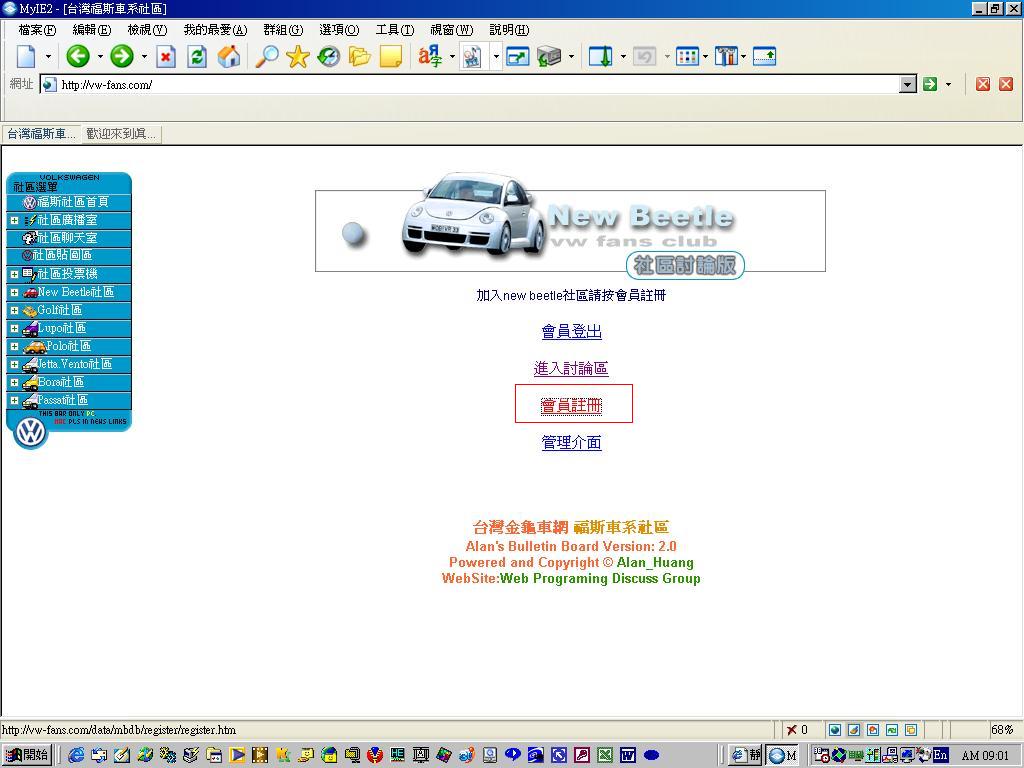Viewport: 1024px width, 768px height.
Task: Stop page loading with red X icon
Action: pos(166,57)
